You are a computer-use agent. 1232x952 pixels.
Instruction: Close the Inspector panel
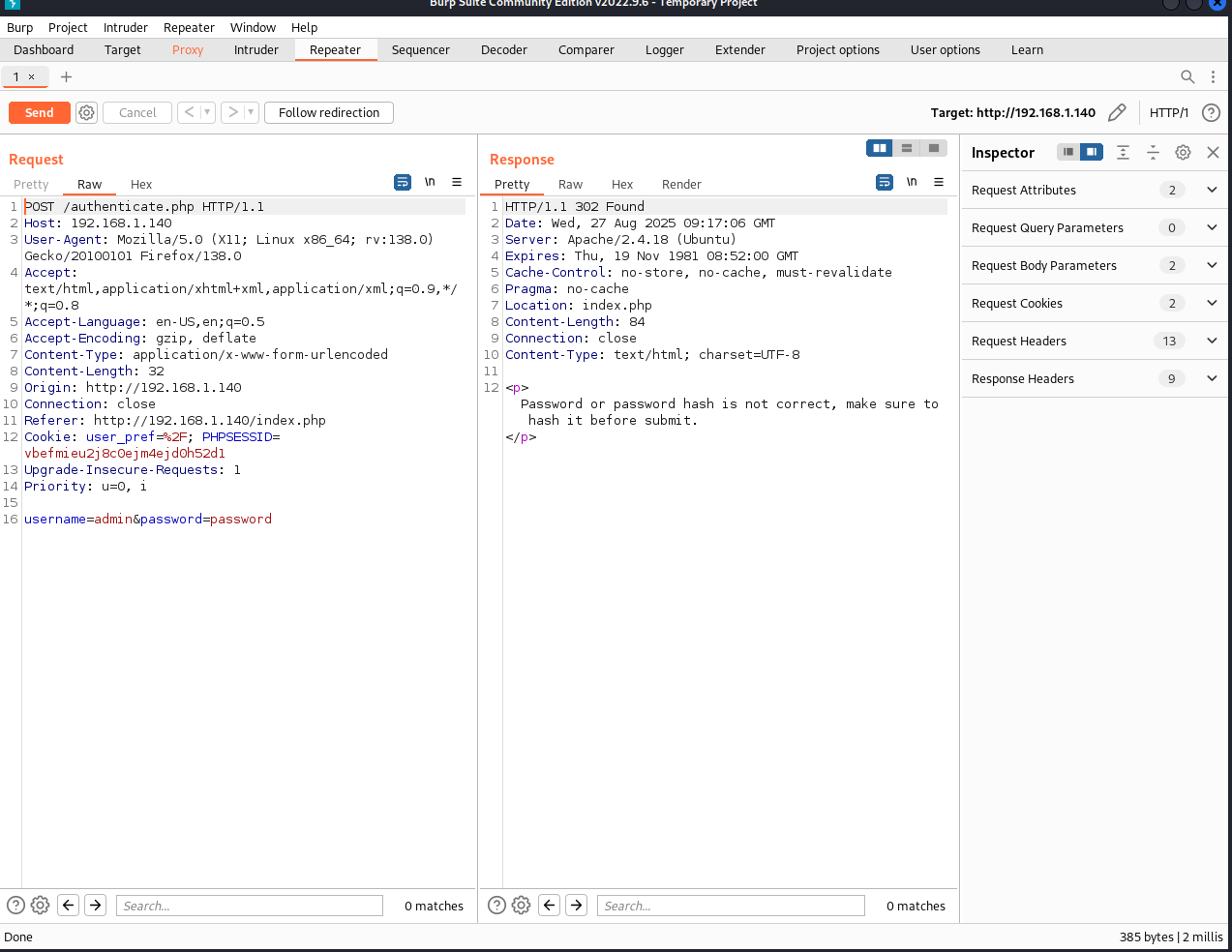point(1213,152)
